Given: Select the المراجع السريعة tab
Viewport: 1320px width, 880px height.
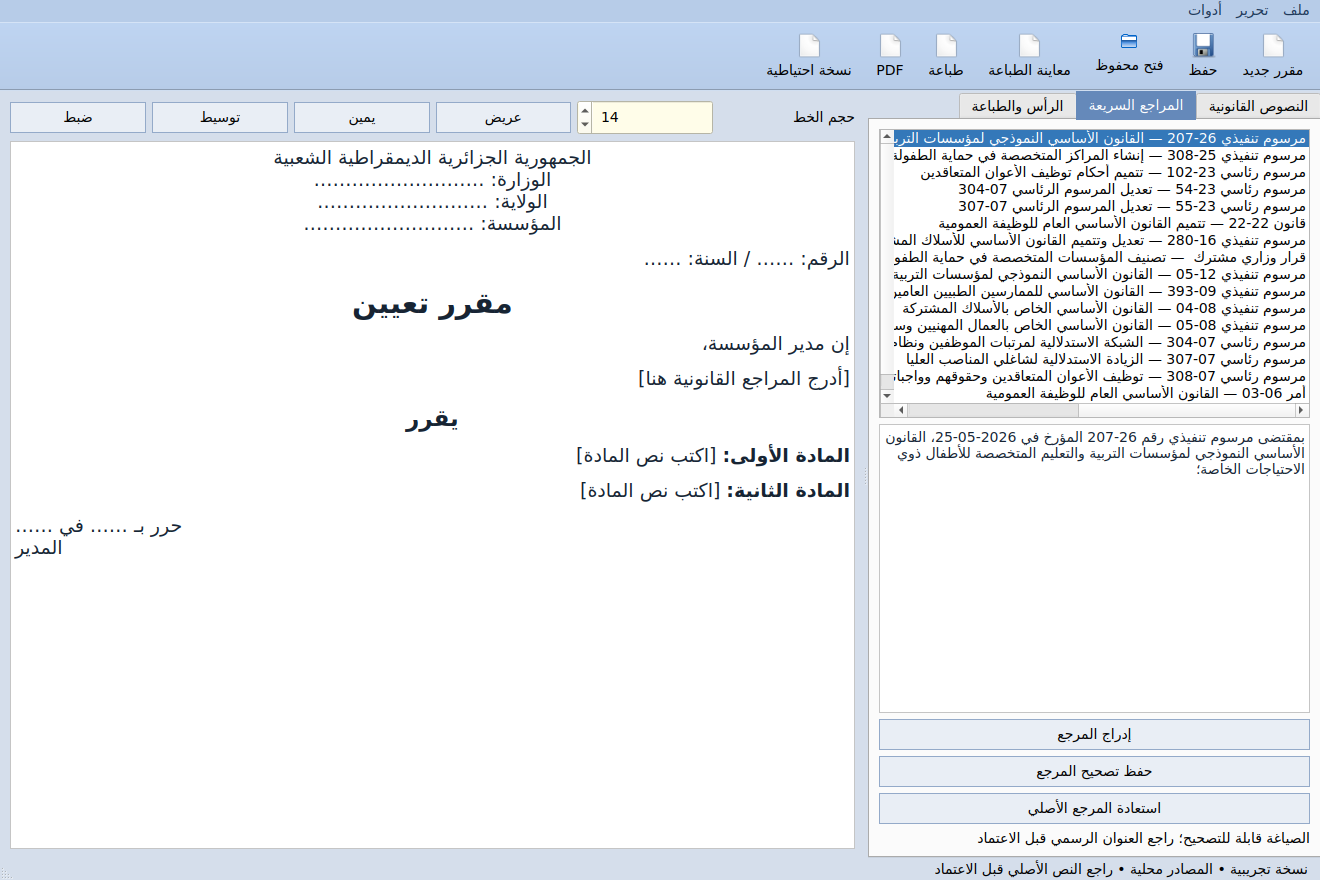Looking at the screenshot, I should click(1136, 105).
